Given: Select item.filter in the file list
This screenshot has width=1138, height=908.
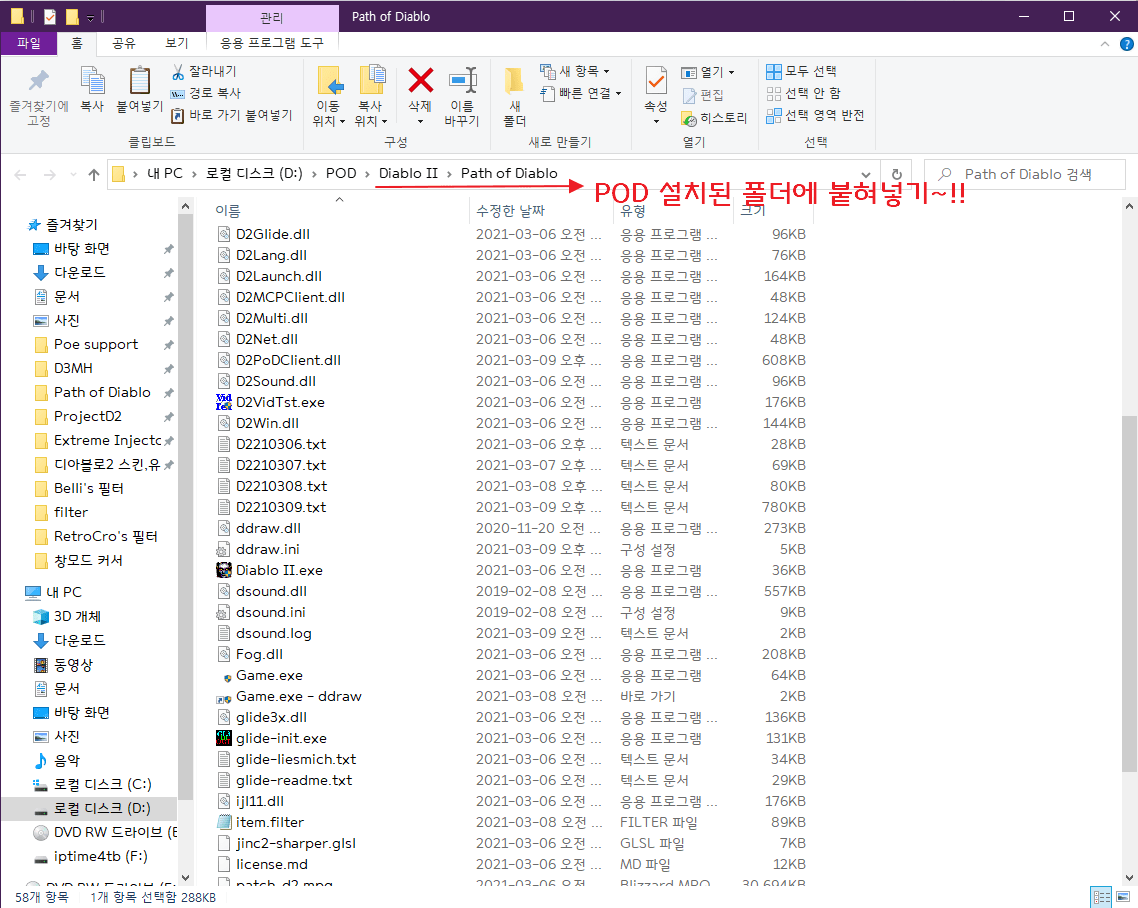Looking at the screenshot, I should pos(269,822).
